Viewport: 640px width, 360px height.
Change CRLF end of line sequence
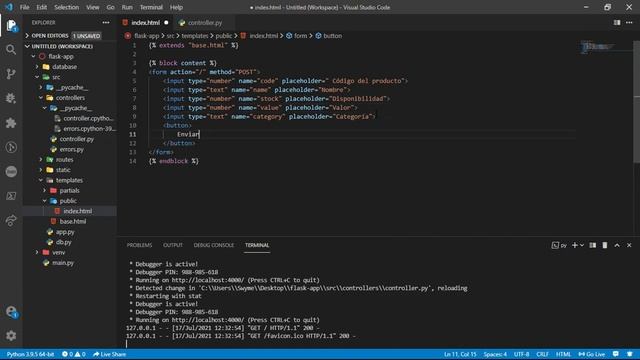coord(542,354)
